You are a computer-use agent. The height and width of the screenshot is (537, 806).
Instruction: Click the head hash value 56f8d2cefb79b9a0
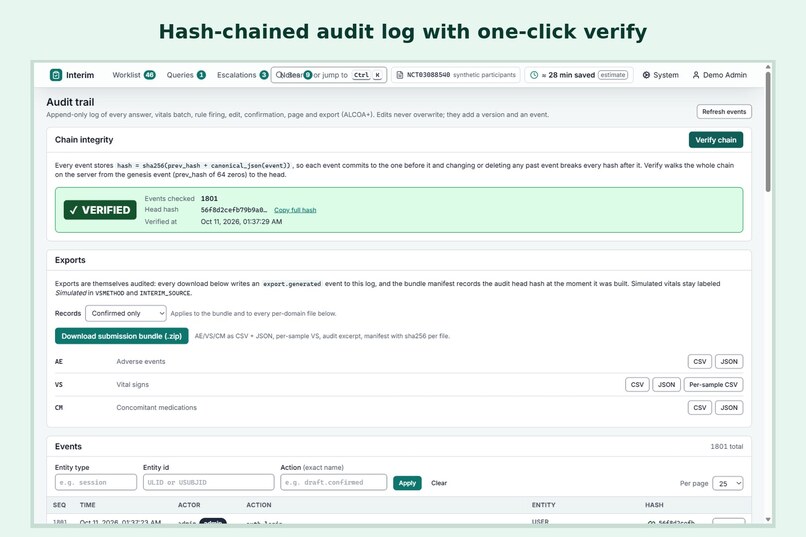pos(234,210)
